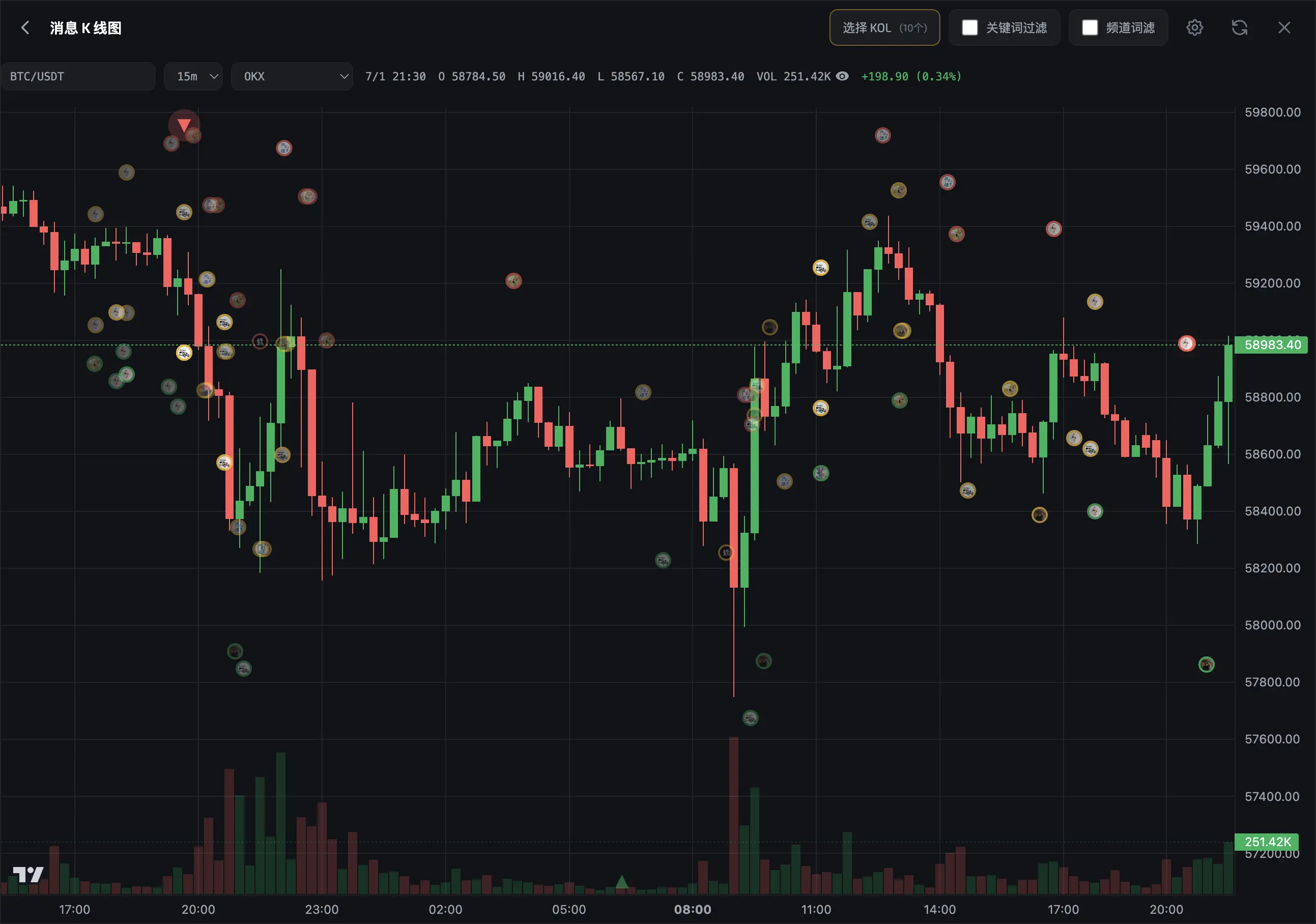Screen dimensions: 1316x924
Task: Toggle volume visibility eye icon
Action: 842,76
